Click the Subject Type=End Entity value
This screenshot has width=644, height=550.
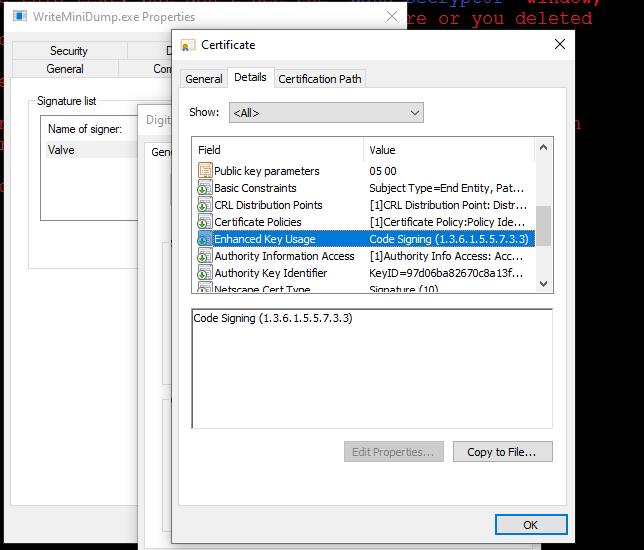coord(446,188)
